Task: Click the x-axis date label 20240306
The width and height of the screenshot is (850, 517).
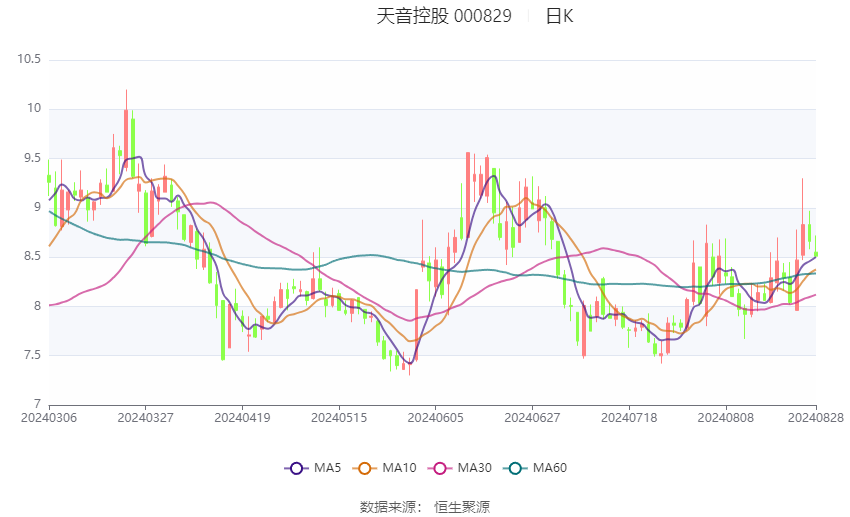Action: point(49,418)
